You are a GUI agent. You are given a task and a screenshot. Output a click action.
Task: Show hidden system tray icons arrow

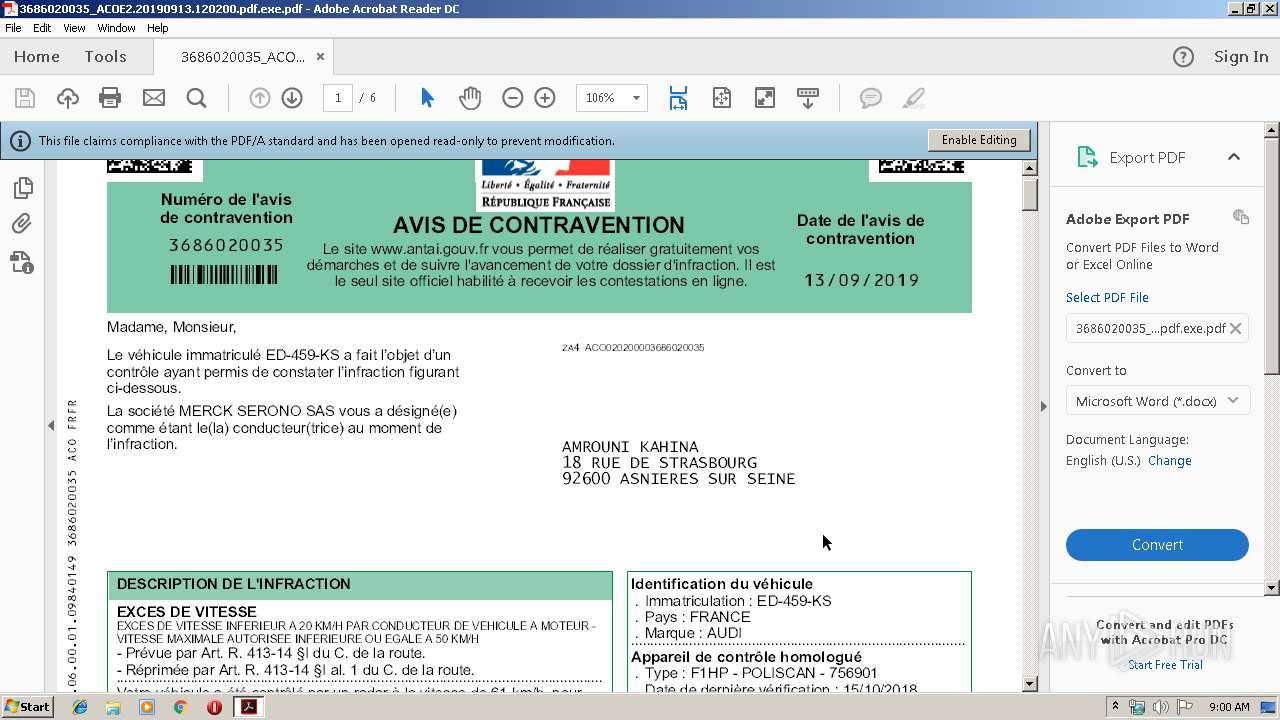(x=1115, y=707)
